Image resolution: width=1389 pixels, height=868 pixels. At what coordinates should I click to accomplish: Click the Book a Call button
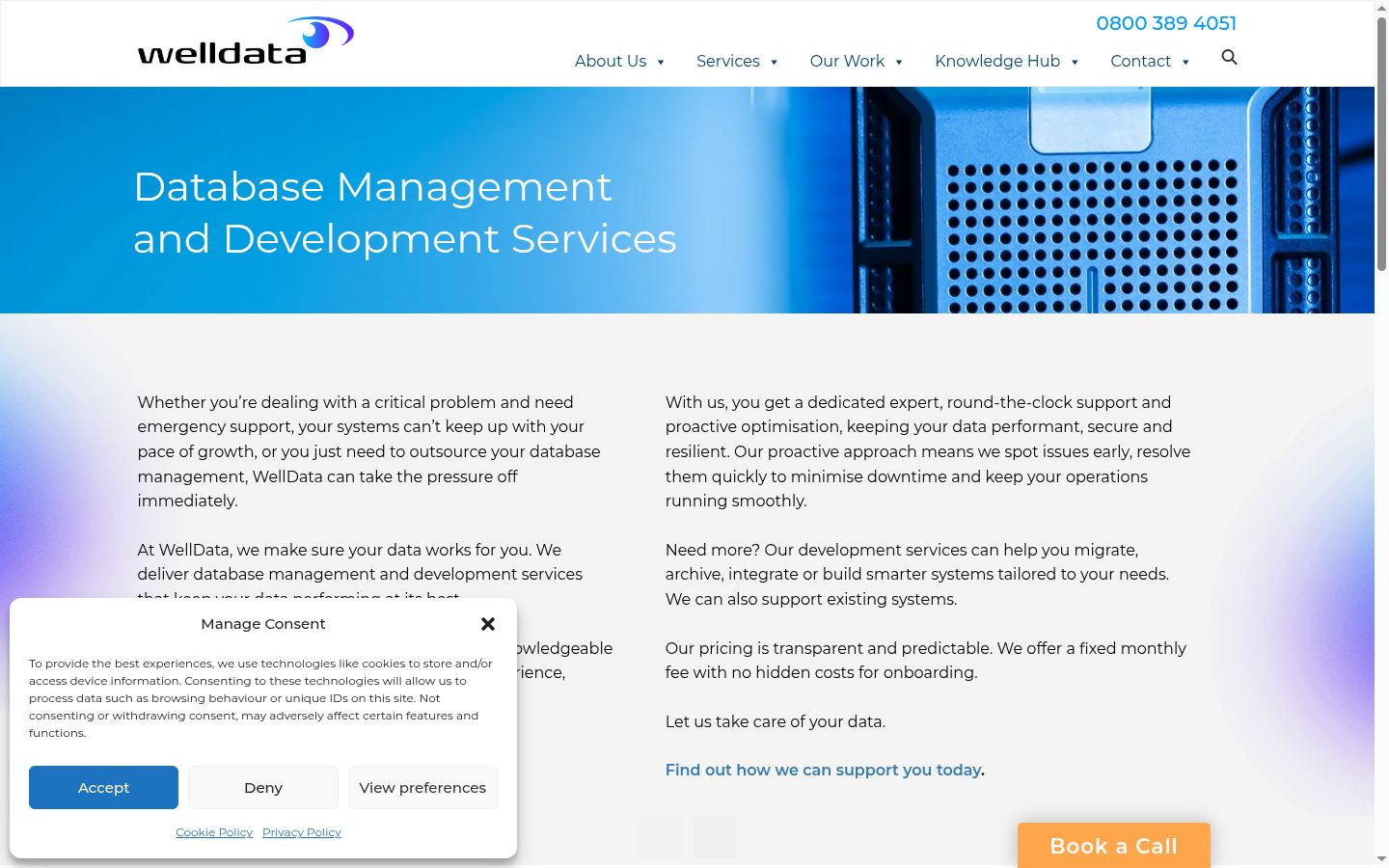point(1114,846)
